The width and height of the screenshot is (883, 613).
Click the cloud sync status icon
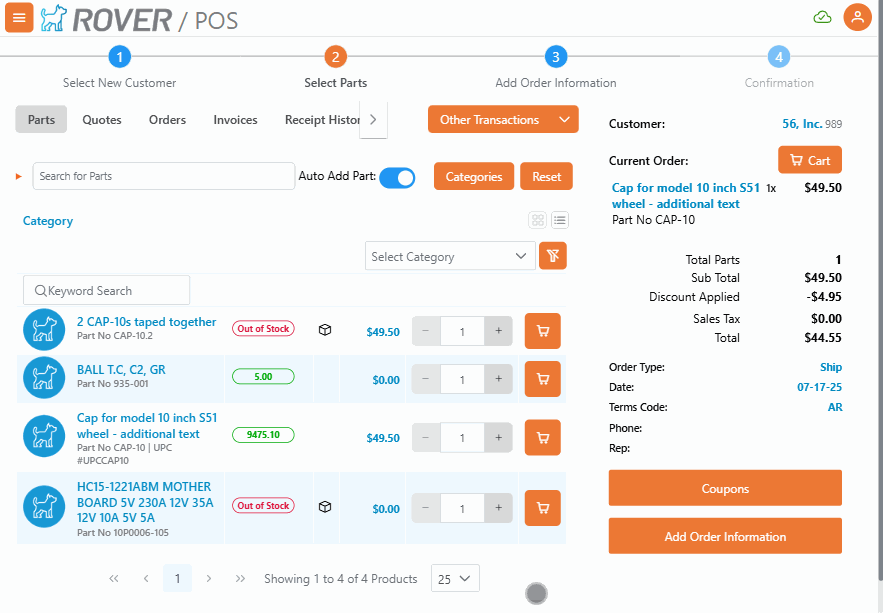822,17
